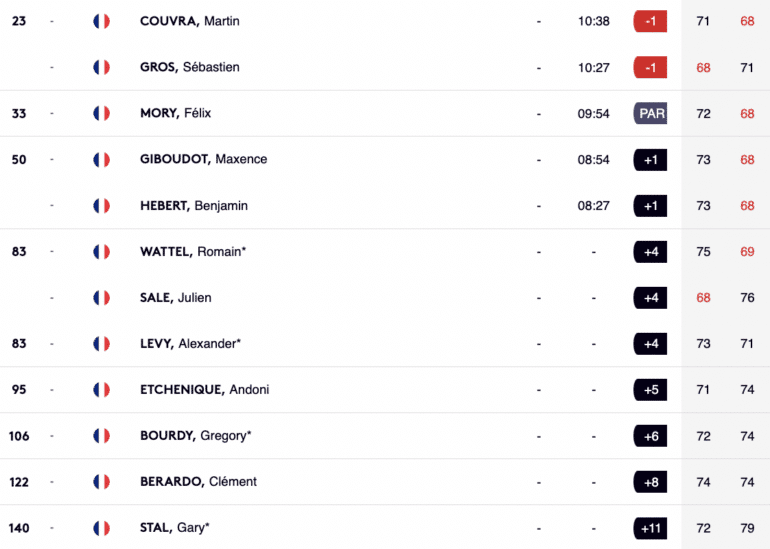Click the 10:27 tee time for Gros
Screen dimensions: 770x549
point(594,68)
